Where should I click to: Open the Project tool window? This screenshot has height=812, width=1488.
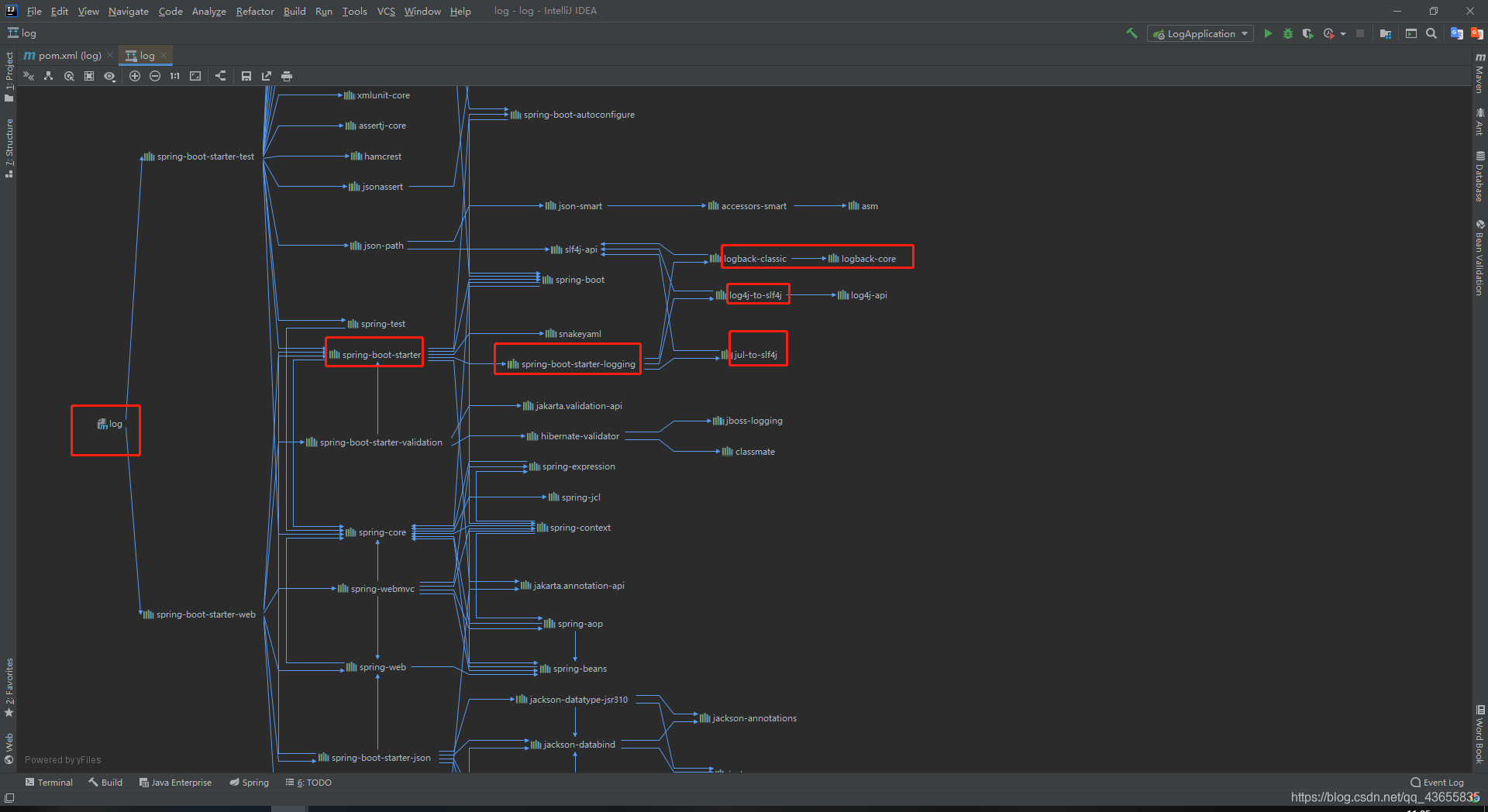click(x=9, y=77)
